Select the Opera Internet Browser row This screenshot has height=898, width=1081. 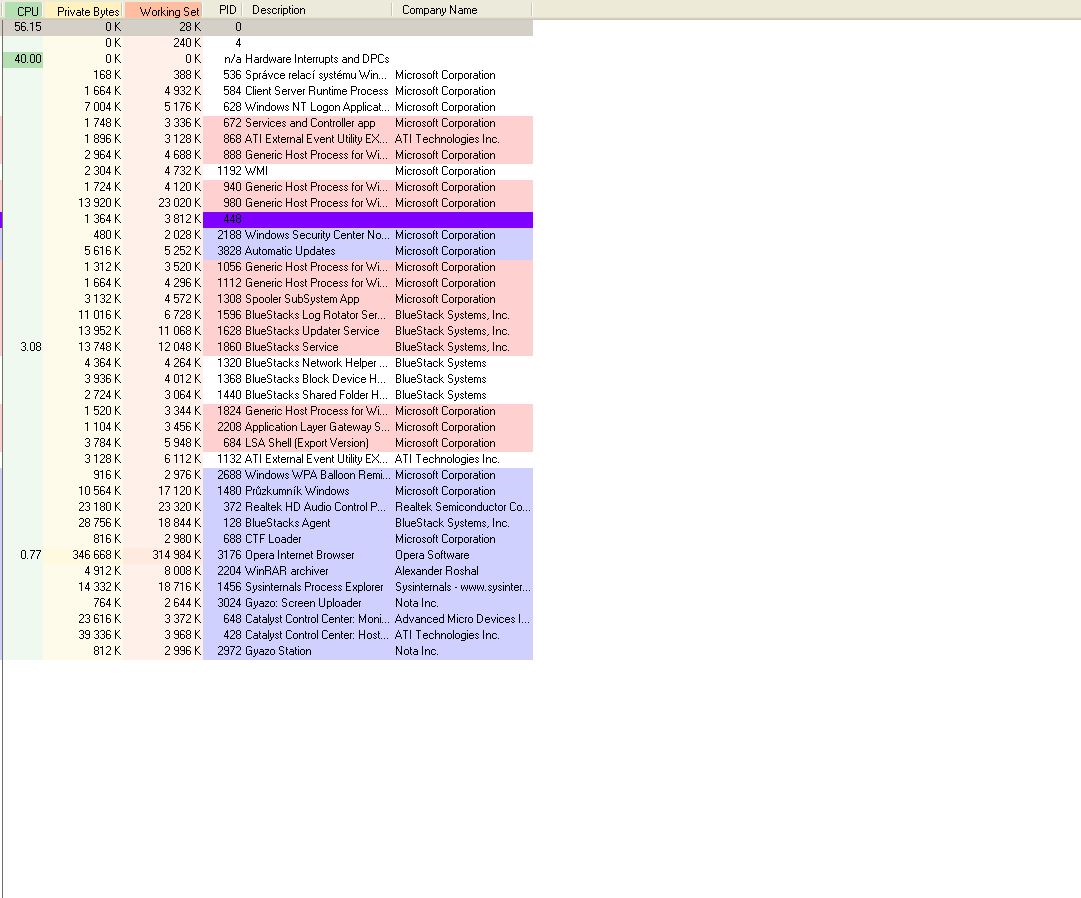[267, 555]
